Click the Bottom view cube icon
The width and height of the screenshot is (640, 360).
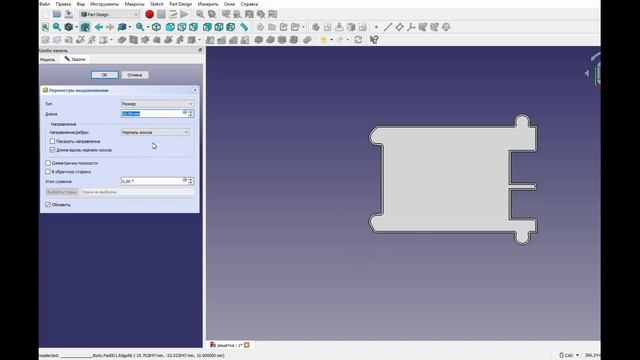[219, 27]
